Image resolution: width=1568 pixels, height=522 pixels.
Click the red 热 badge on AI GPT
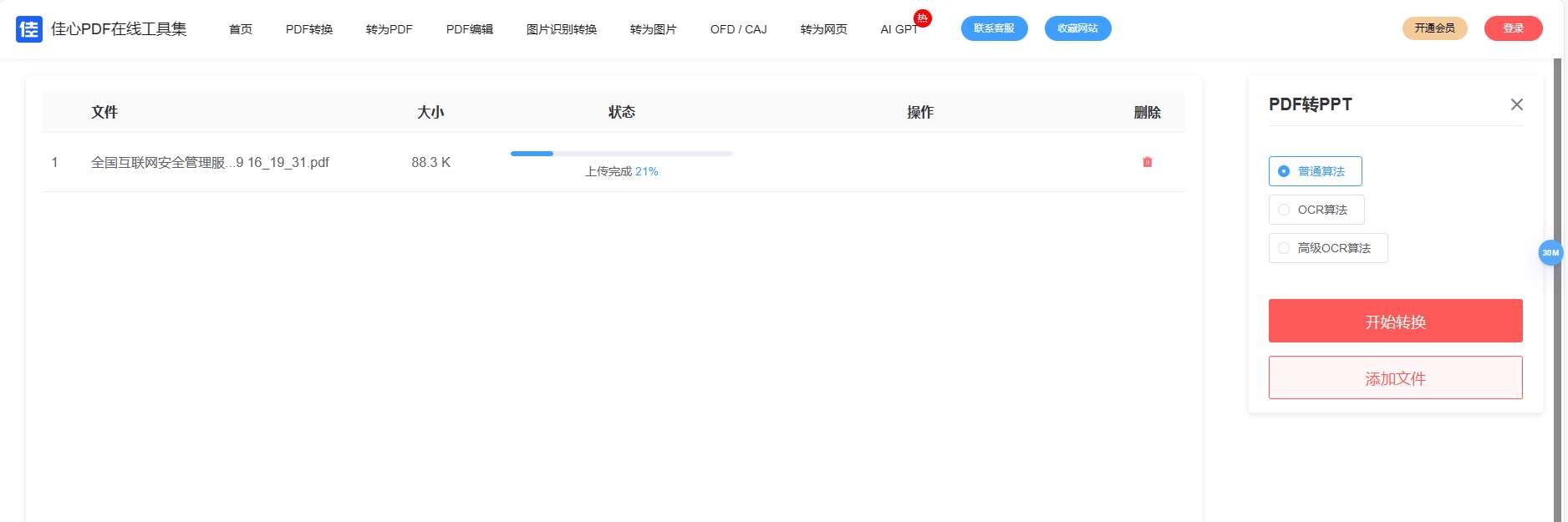[923, 18]
